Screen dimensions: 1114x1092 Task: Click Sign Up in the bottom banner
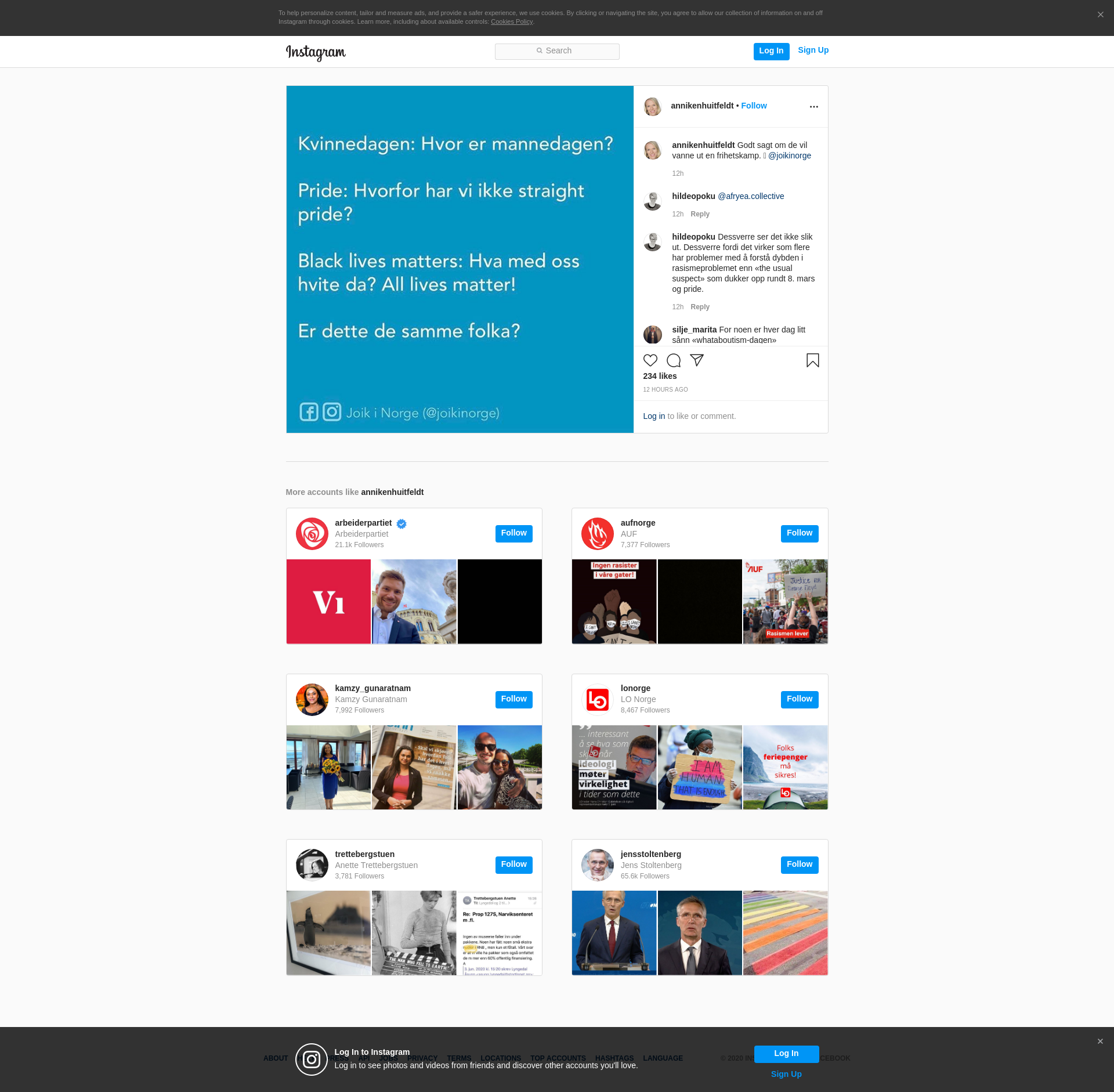pyautogui.click(x=786, y=1075)
